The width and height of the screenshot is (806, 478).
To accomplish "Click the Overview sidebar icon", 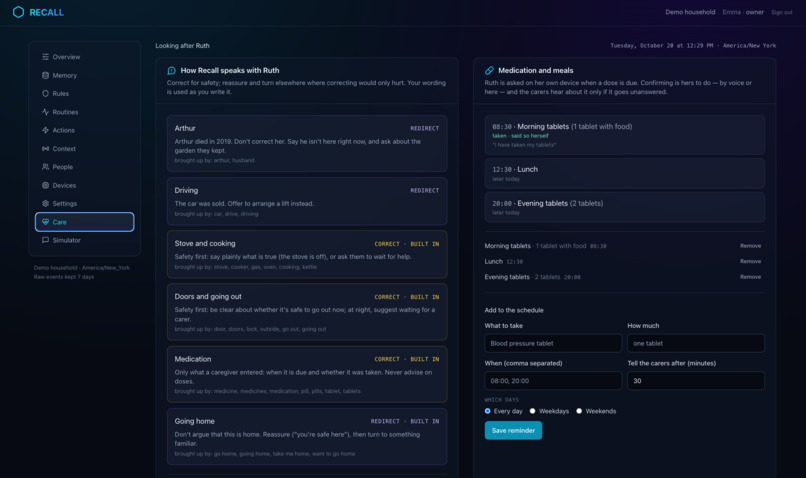I will click(45, 57).
